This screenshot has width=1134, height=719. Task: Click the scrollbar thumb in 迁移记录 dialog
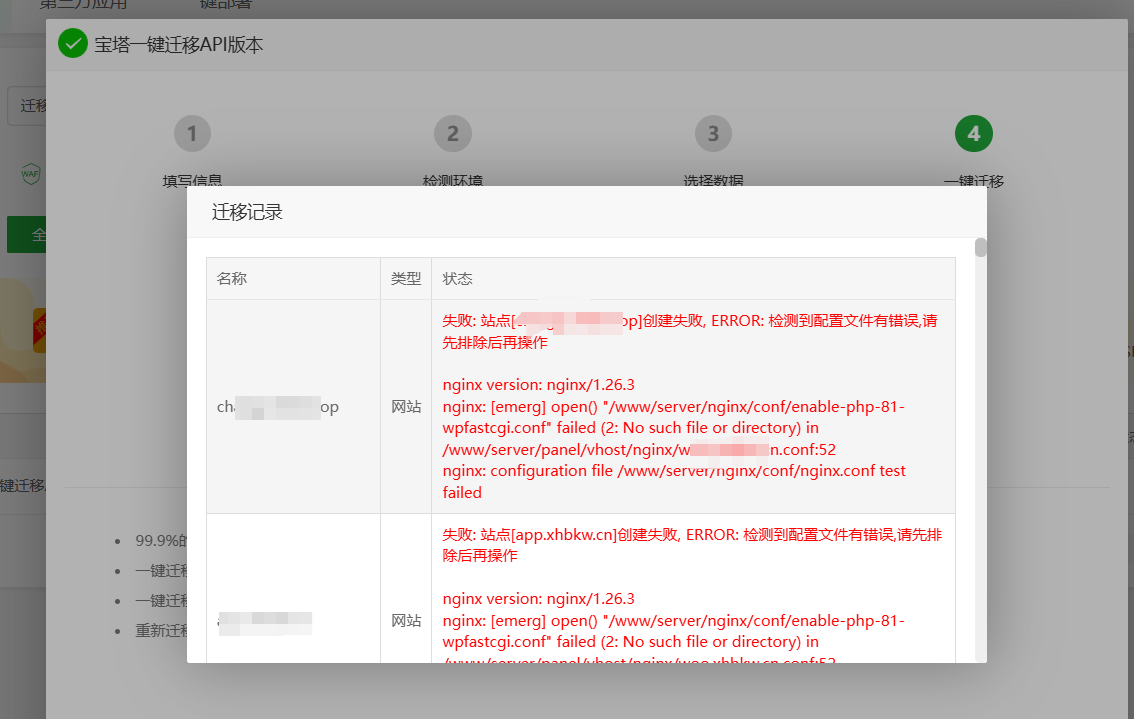[x=981, y=247]
